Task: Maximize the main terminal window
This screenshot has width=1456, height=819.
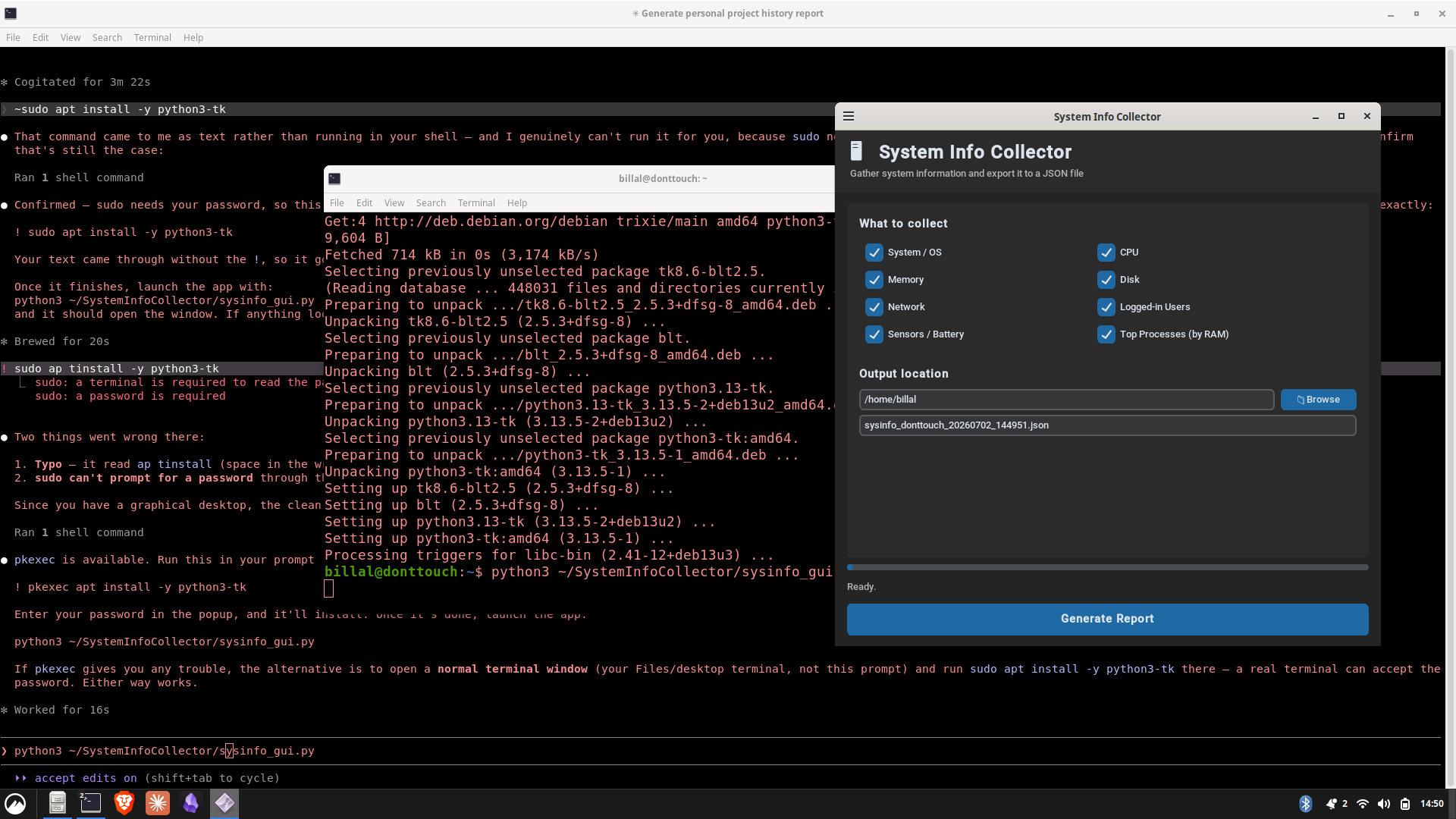Action: tap(1417, 14)
